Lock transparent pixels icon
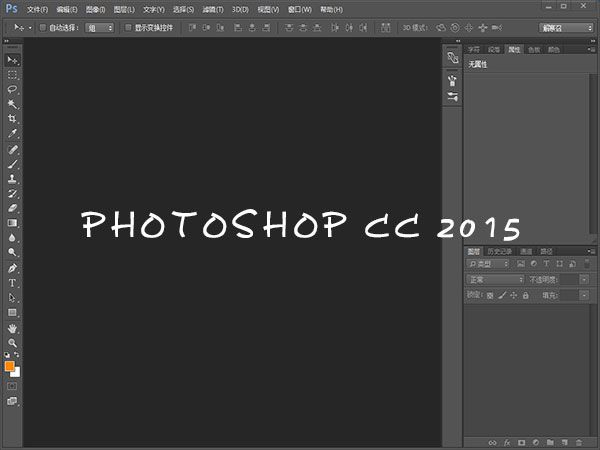The width and height of the screenshot is (600, 450). (490, 295)
